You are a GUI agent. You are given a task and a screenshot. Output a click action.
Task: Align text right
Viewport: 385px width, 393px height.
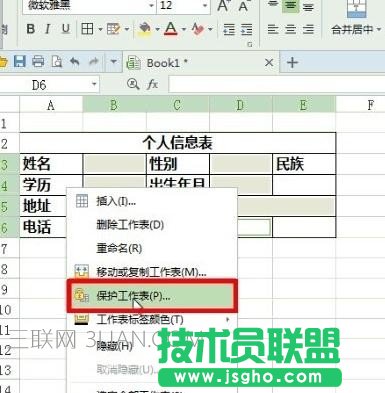[x=308, y=29]
